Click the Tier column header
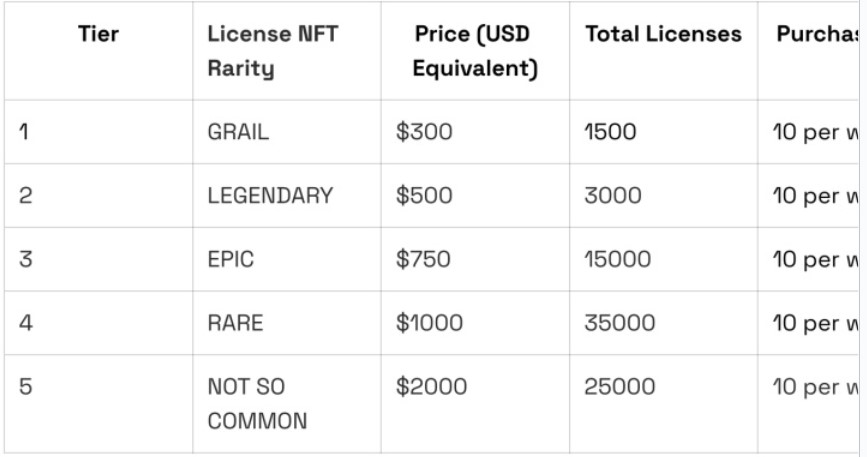 (x=98, y=34)
